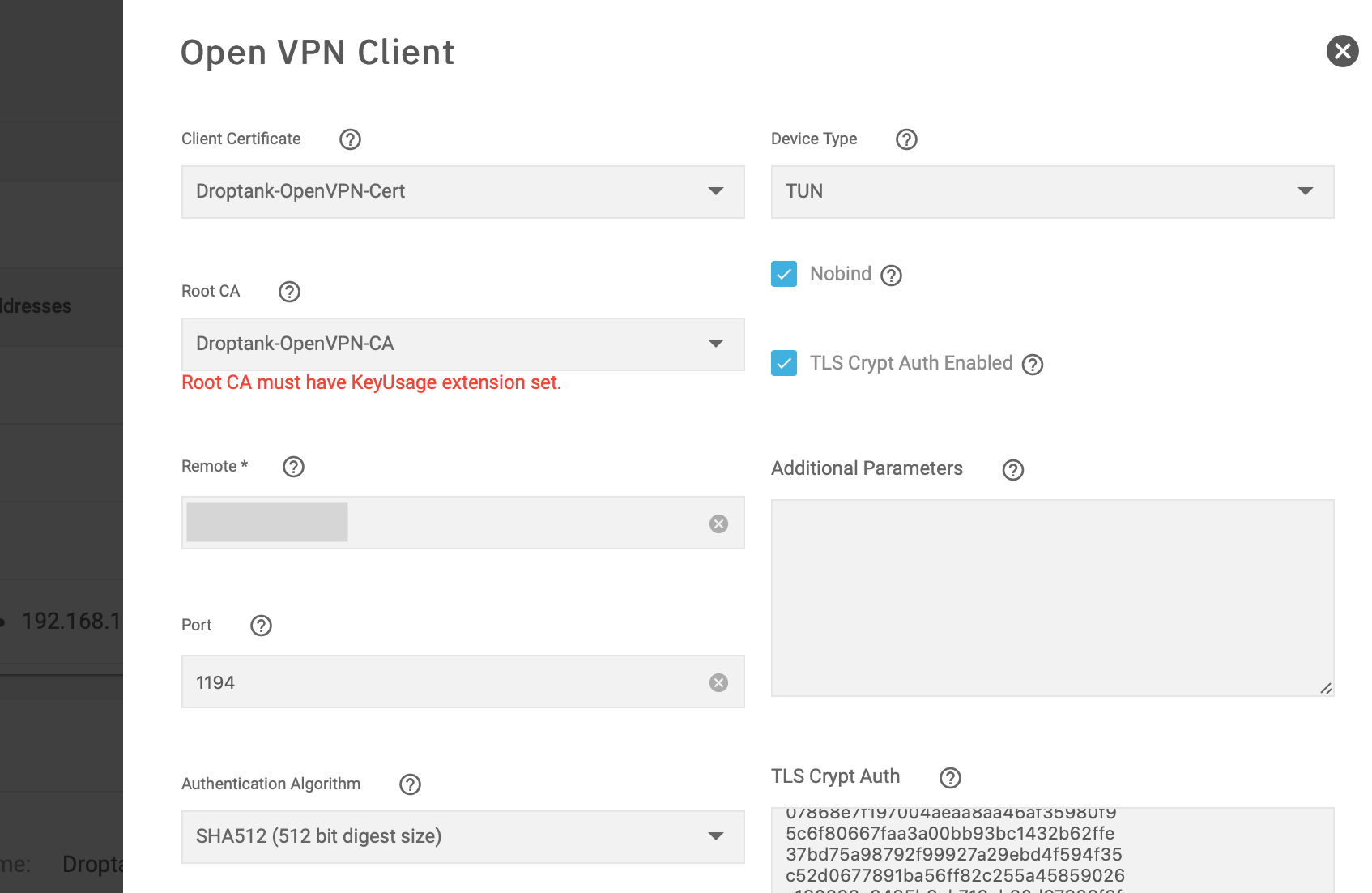
Task: Open help for Client Certificate
Action: (x=350, y=139)
